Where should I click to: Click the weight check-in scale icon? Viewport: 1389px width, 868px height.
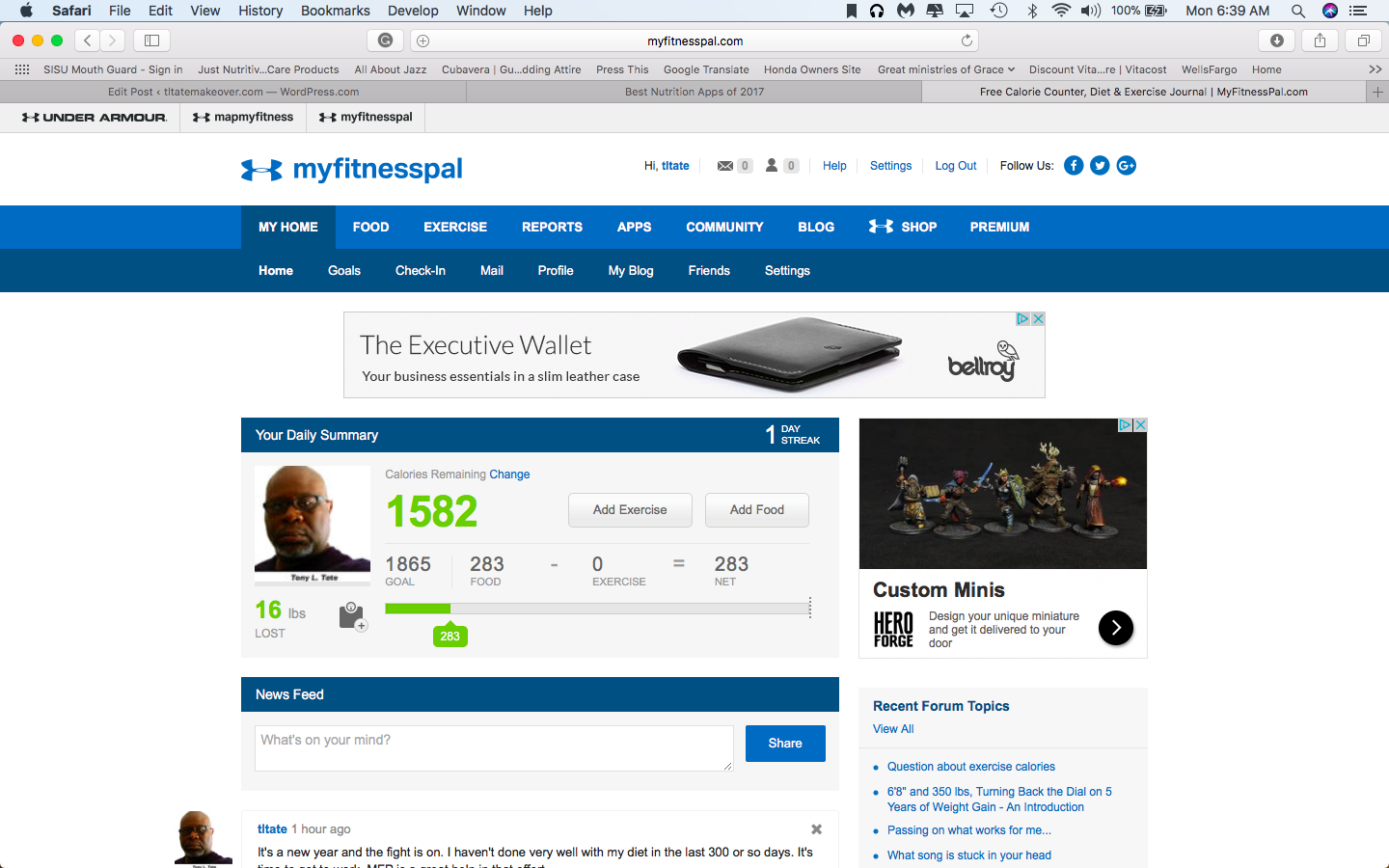click(x=352, y=616)
